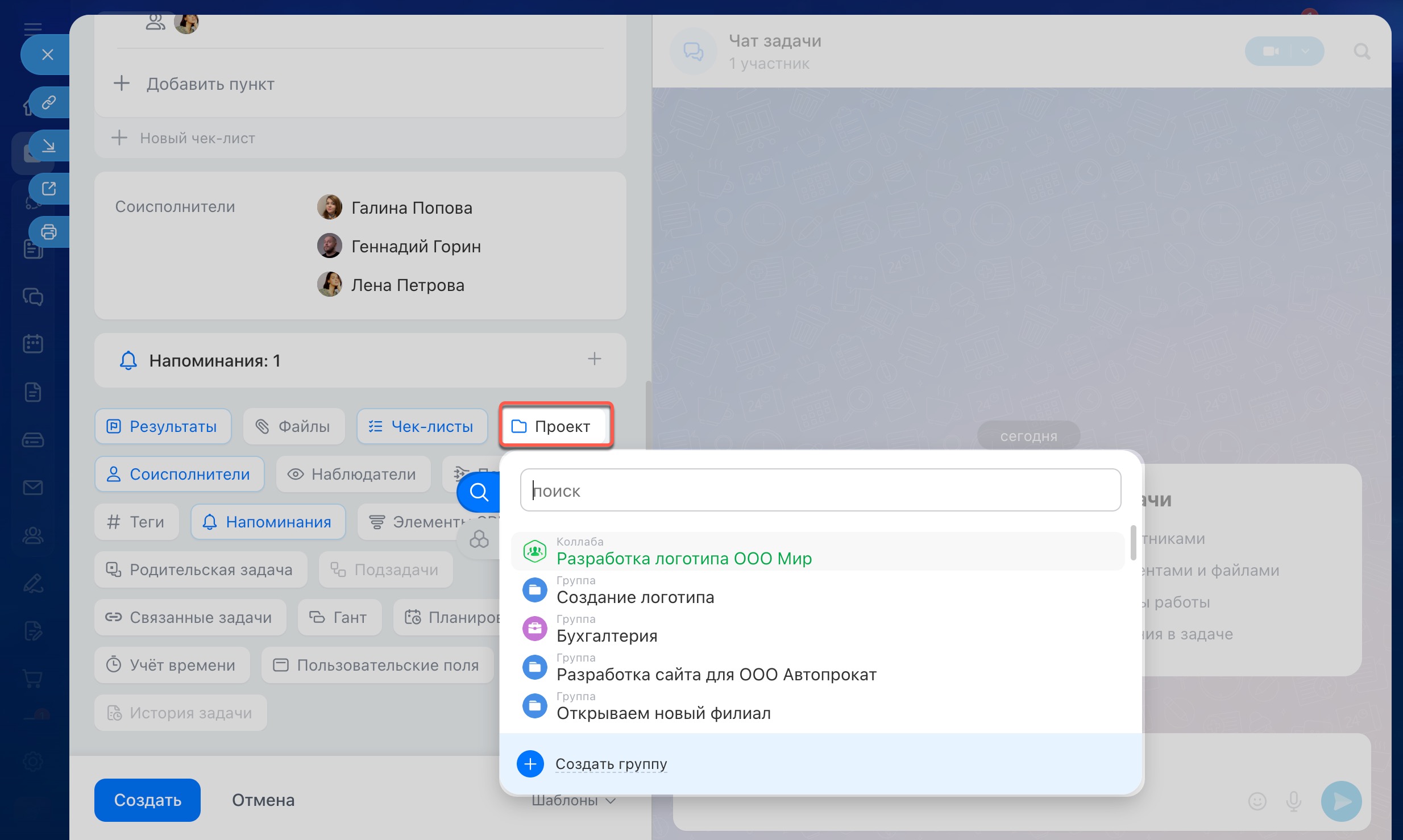Screen dimensions: 1403x840
Task: Toggle the Теги chip
Action: (x=136, y=522)
